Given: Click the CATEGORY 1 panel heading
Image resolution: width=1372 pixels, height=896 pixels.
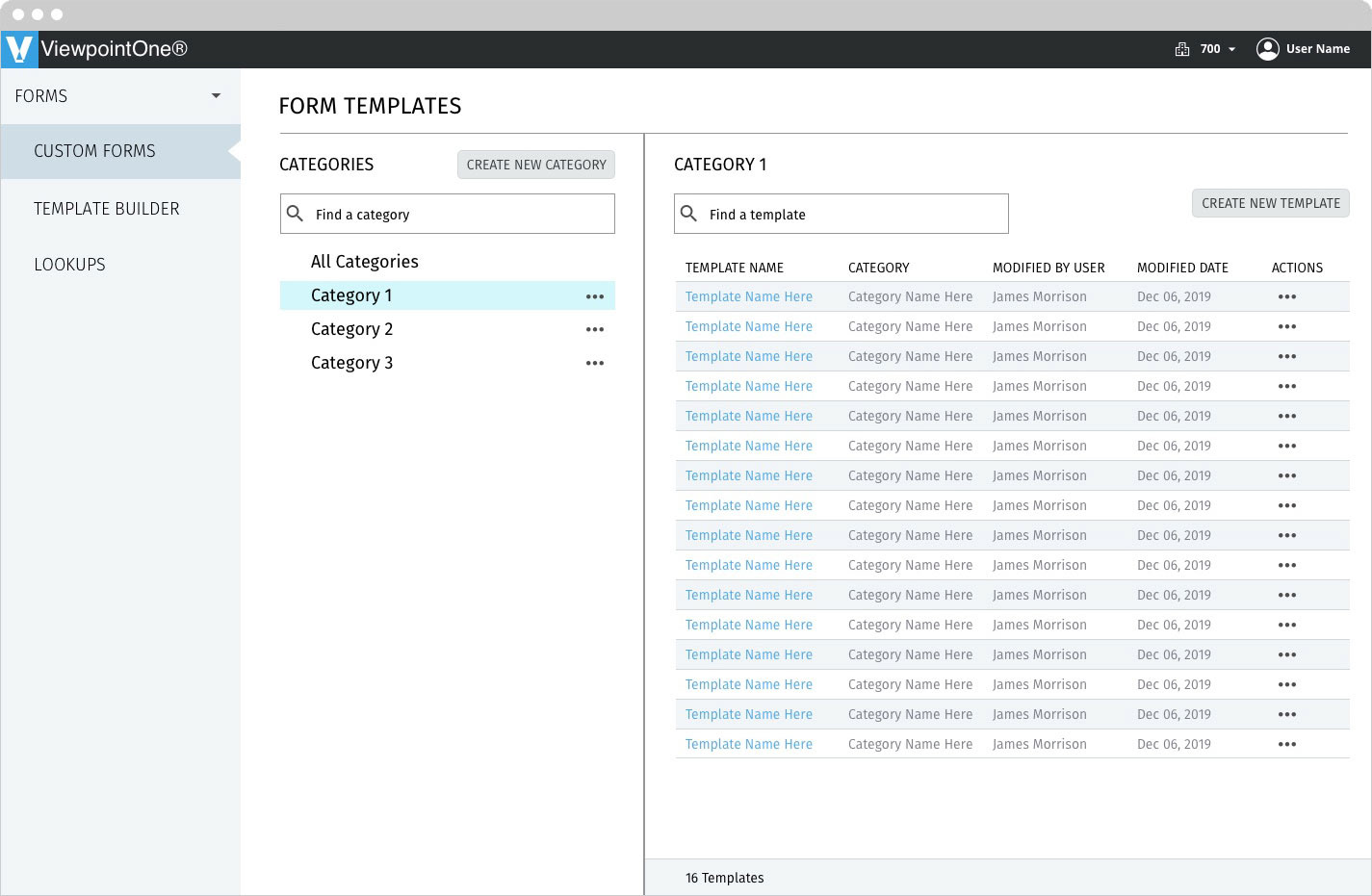Looking at the screenshot, I should pyautogui.click(x=720, y=165).
